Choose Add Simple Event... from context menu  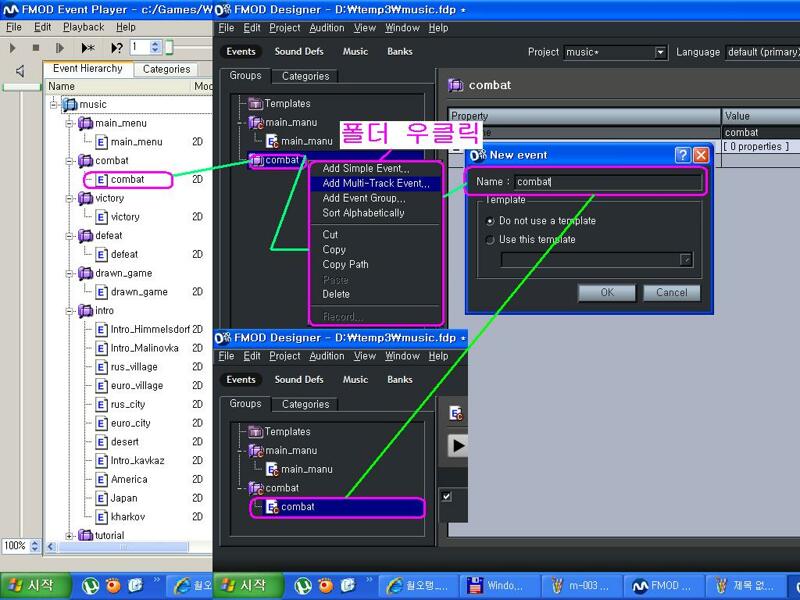pos(376,168)
